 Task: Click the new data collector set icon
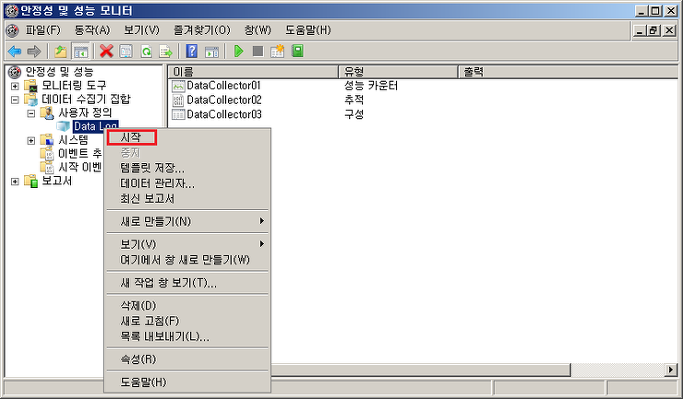pos(277,51)
